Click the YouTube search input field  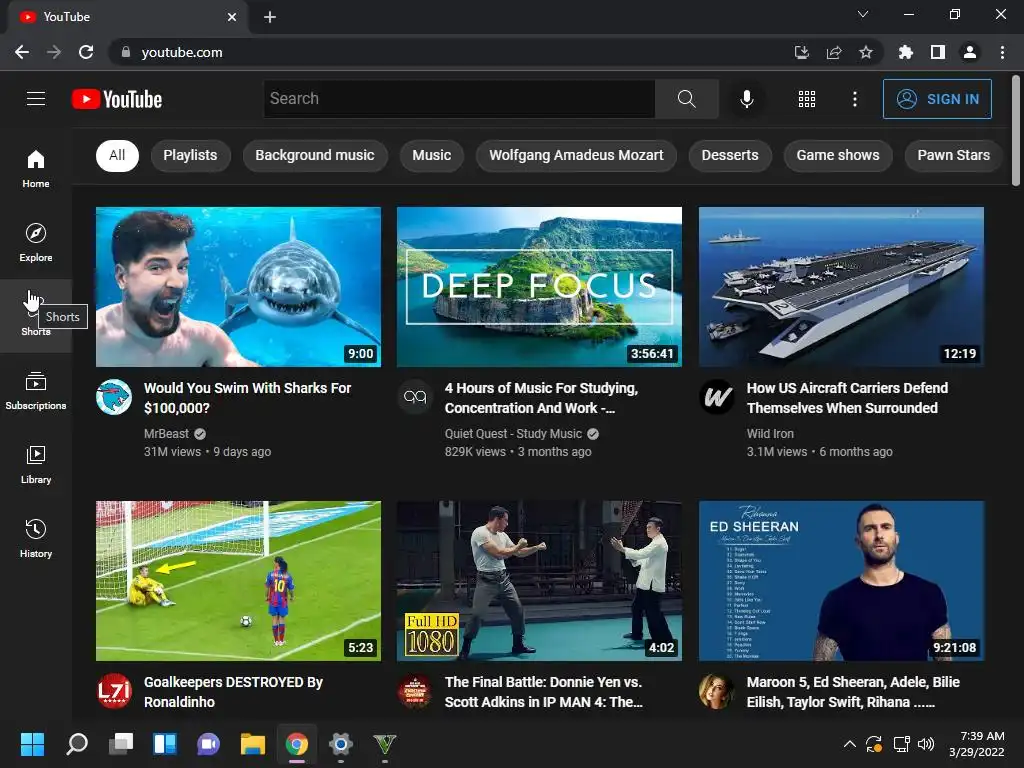(x=459, y=99)
